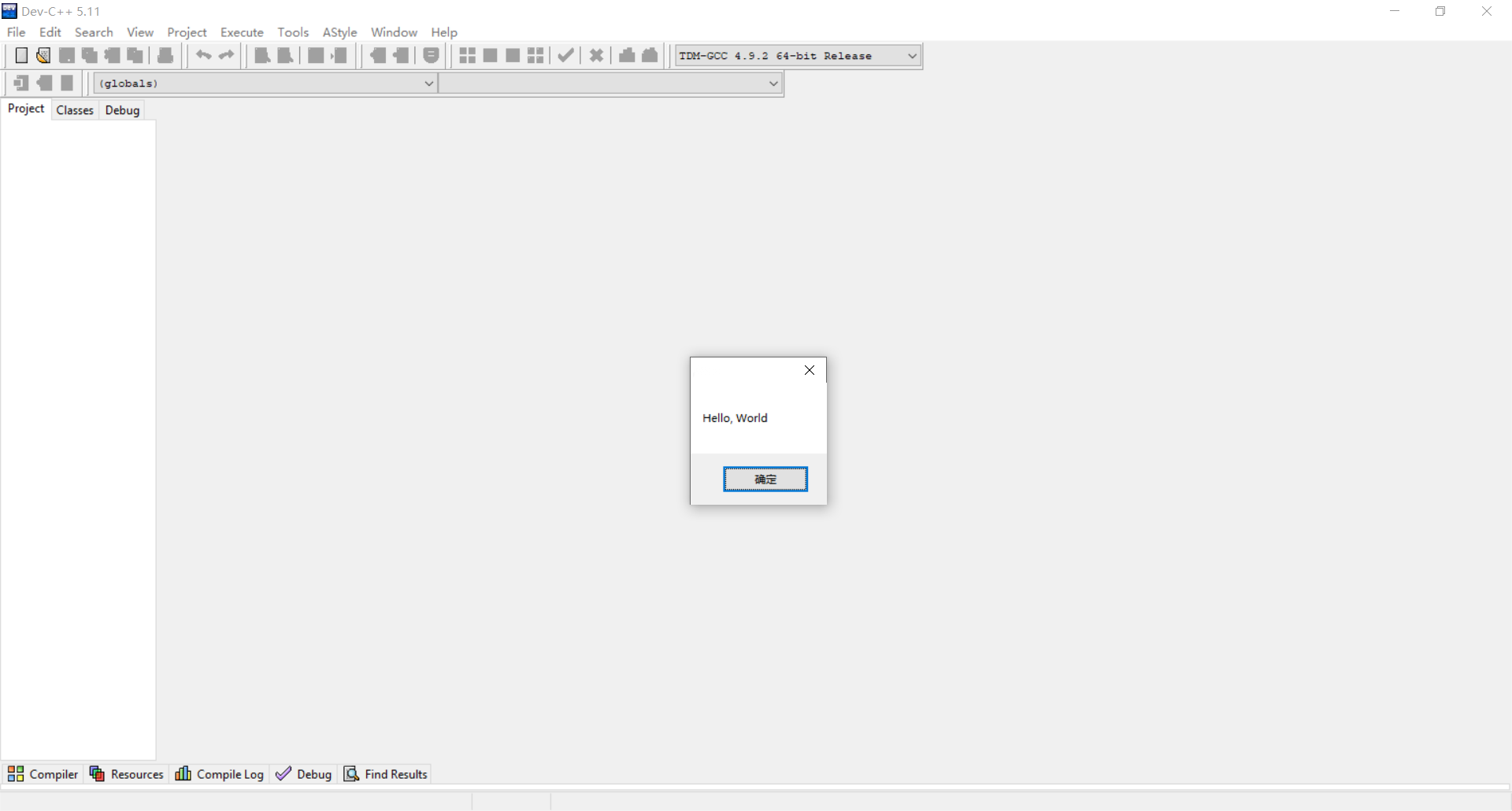Click the Find toolbar icon
Image resolution: width=1512 pixels, height=811 pixels.
click(262, 55)
